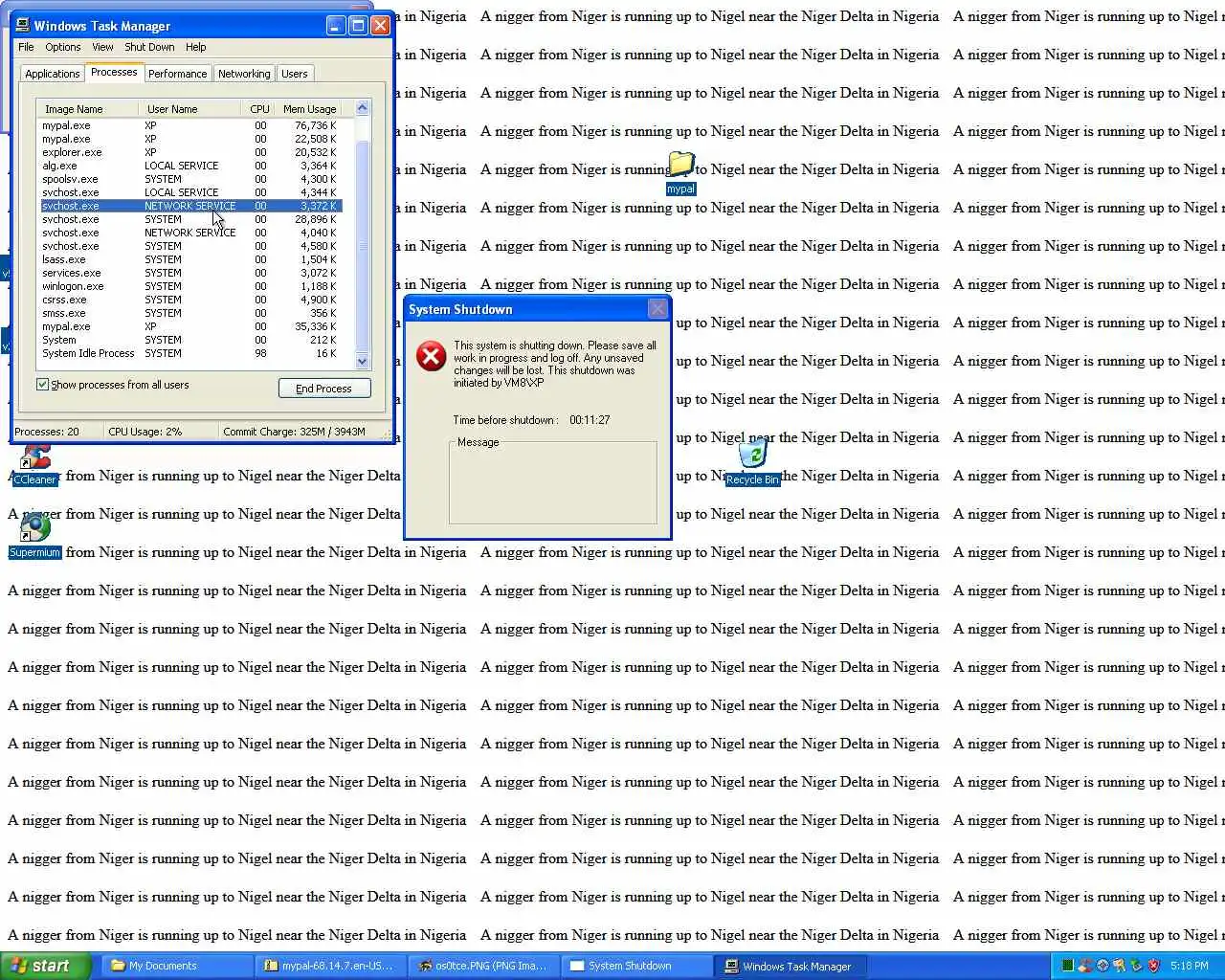Switch to os0tce.PNG taskbar button
This screenshot has height=980, width=1225.
[x=484, y=966]
